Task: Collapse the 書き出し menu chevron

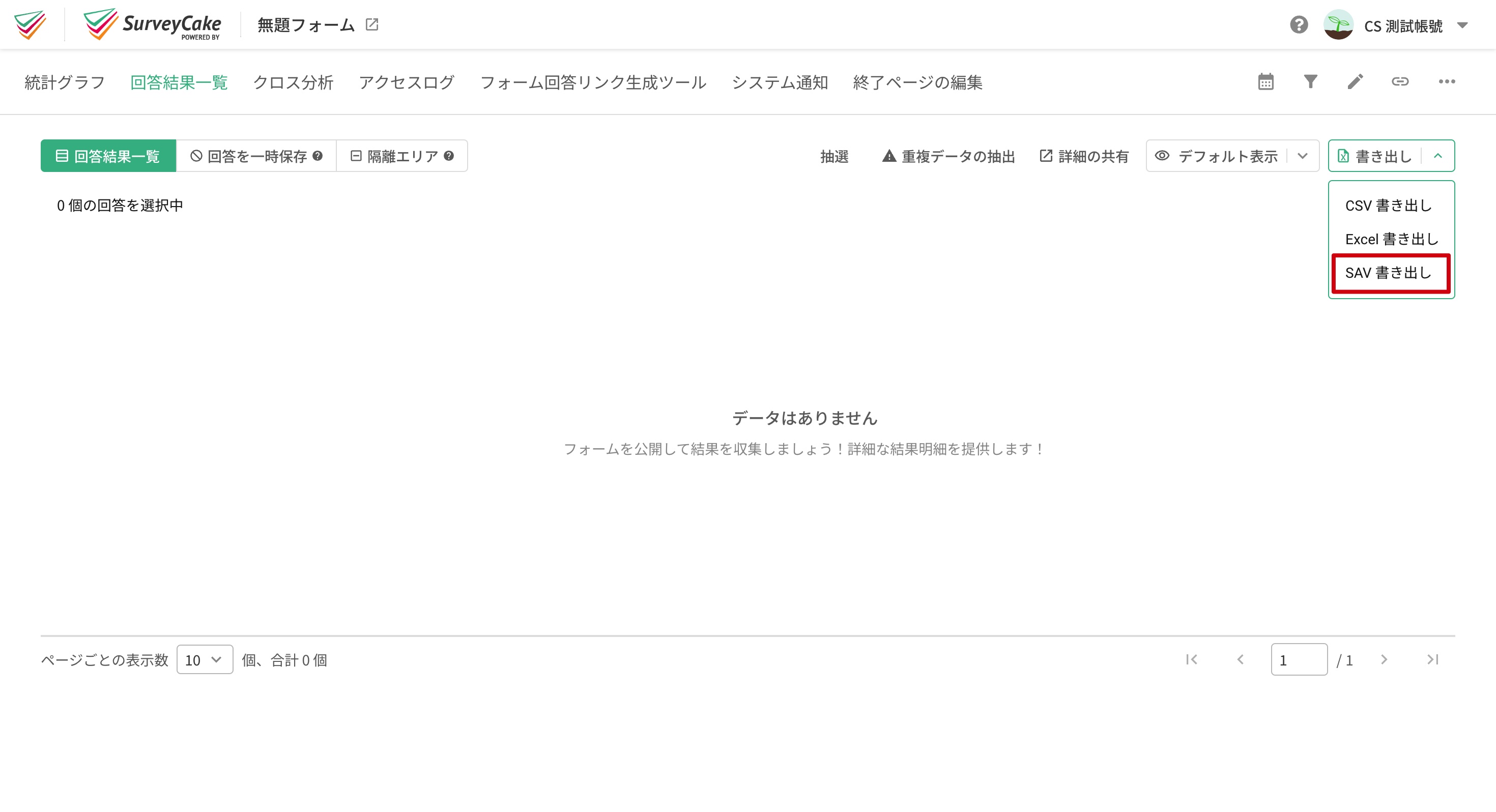Action: [x=1438, y=156]
